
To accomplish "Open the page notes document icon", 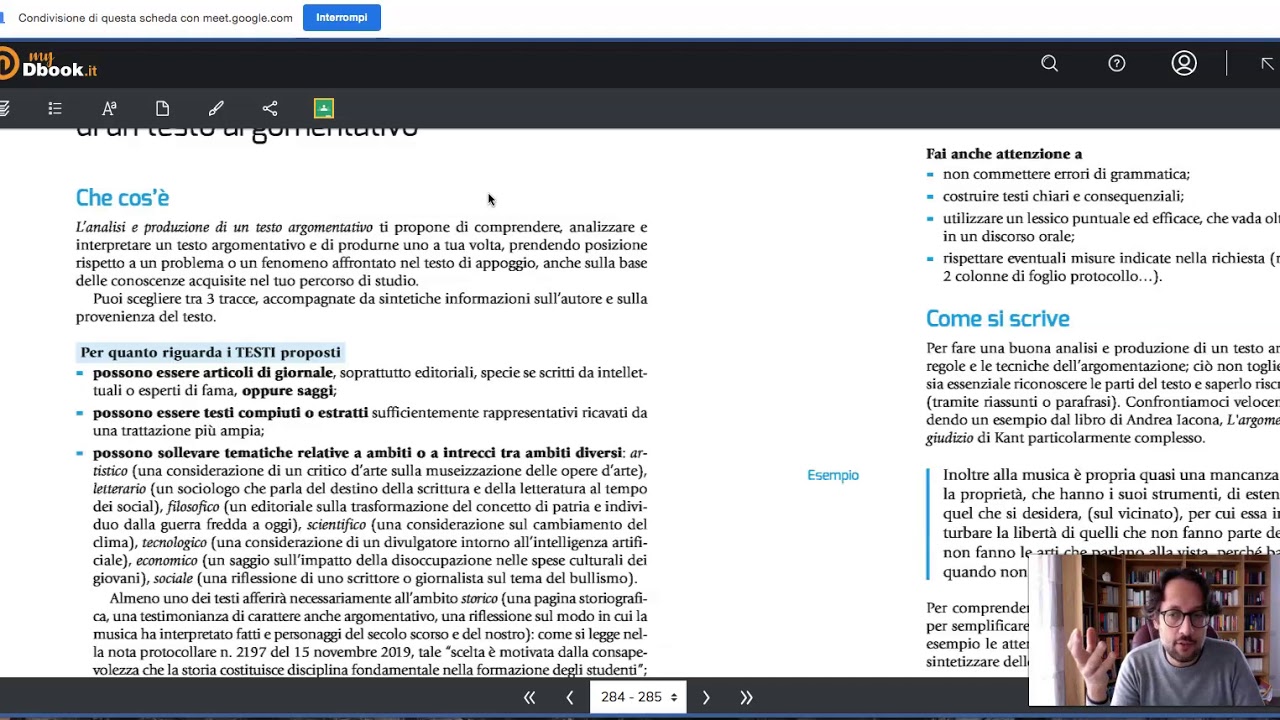I will point(163,108).
